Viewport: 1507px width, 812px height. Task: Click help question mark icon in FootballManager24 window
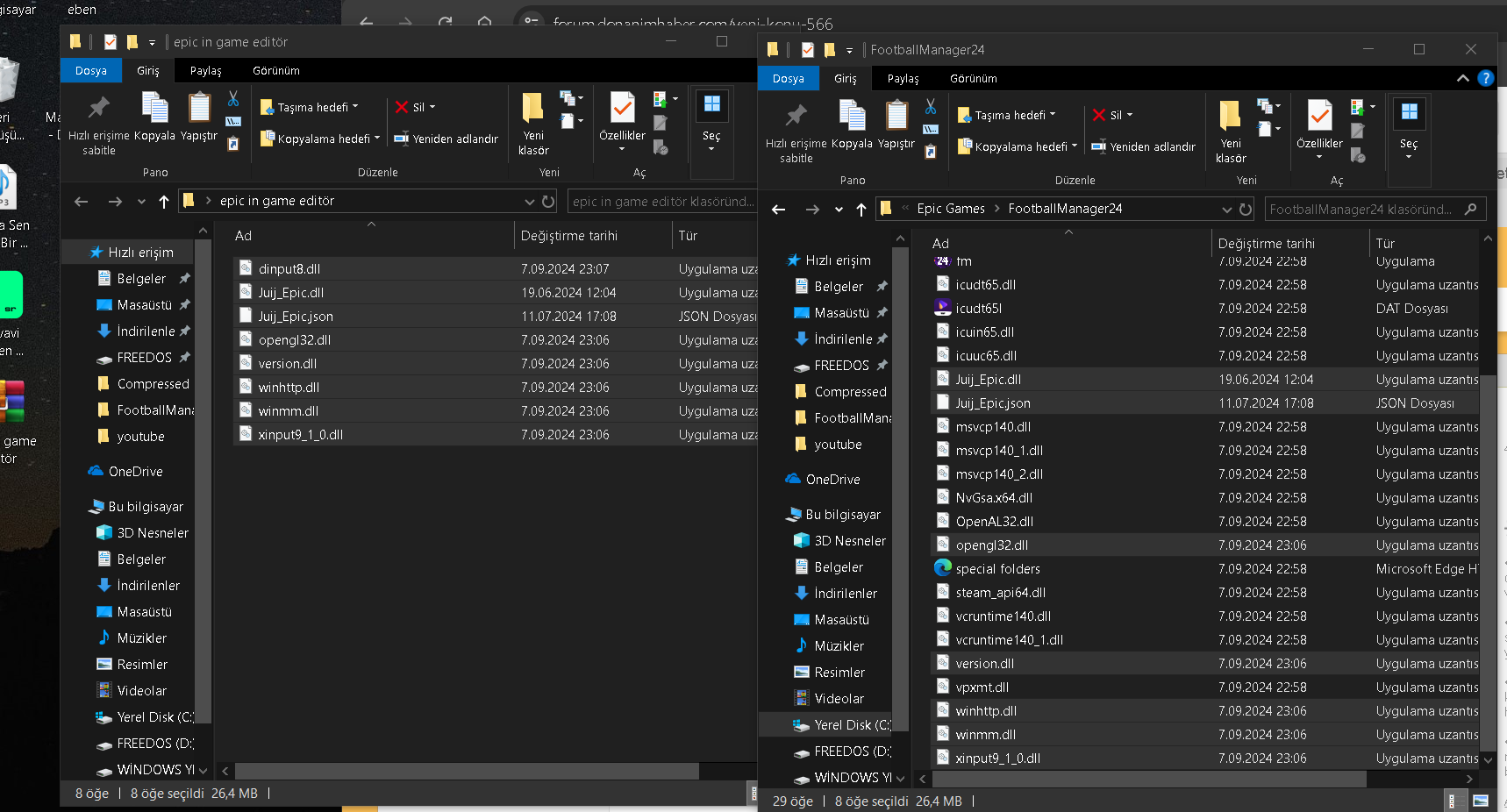[1485, 78]
